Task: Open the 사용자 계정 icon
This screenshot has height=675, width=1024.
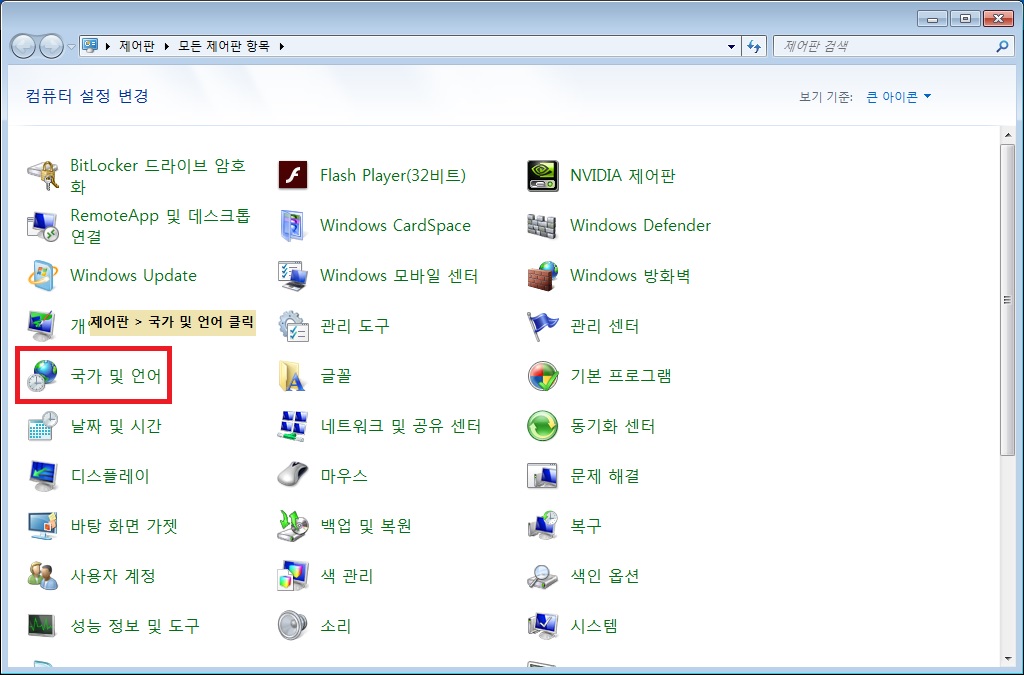Action: [43, 576]
